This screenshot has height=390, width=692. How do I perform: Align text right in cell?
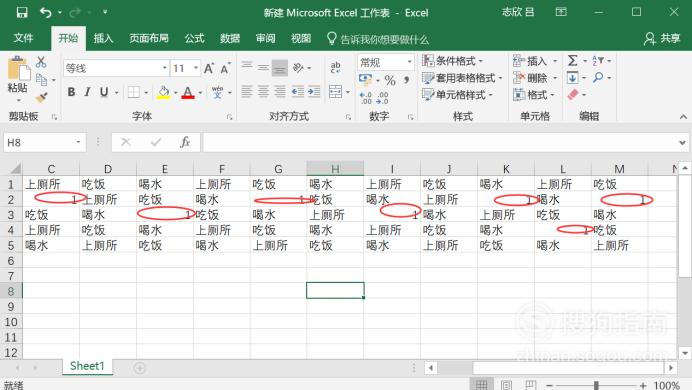[x=280, y=92]
